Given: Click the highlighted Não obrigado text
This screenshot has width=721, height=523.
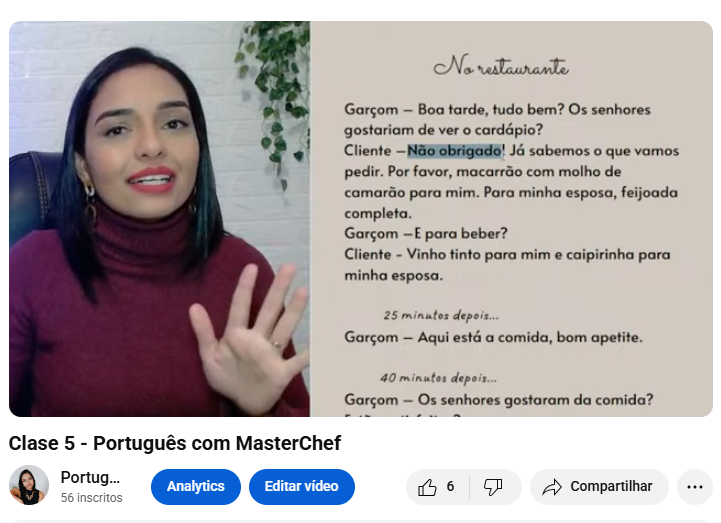Looking at the screenshot, I should click(455, 151).
